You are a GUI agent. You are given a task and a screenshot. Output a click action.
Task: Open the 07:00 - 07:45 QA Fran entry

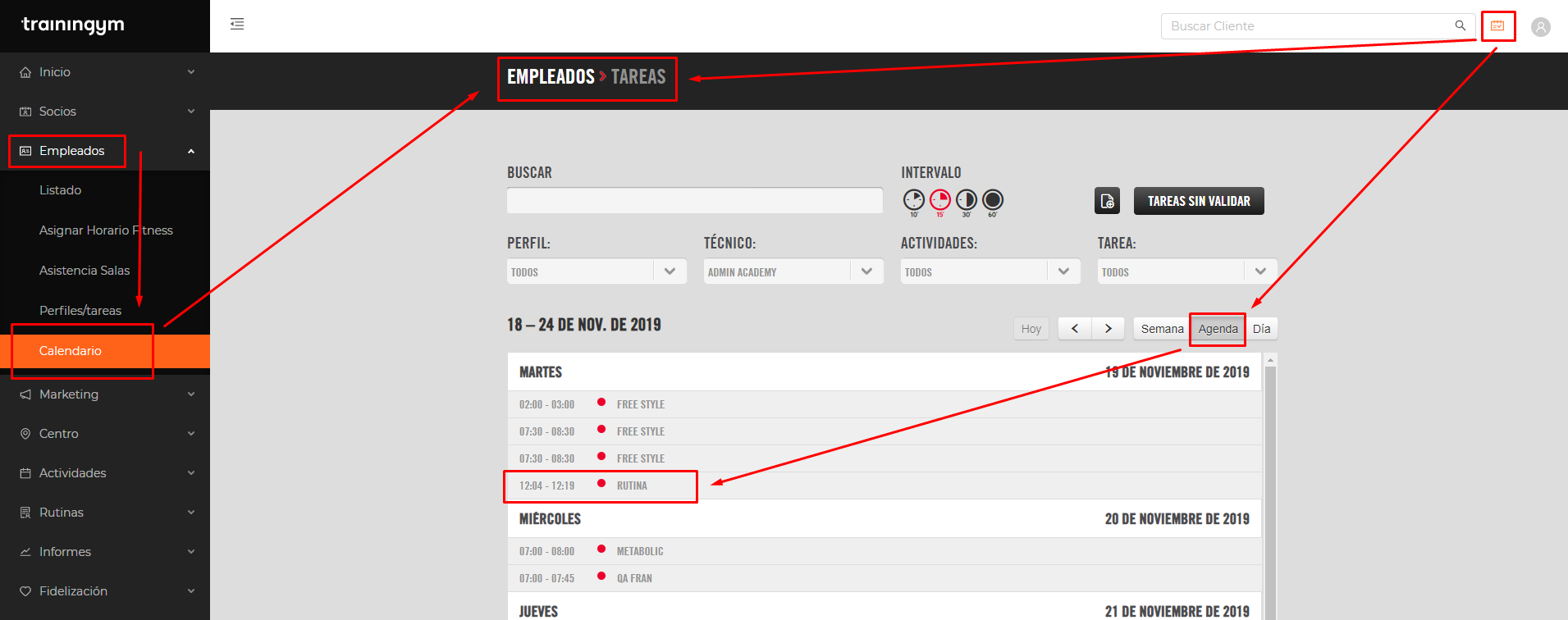pyautogui.click(x=885, y=578)
